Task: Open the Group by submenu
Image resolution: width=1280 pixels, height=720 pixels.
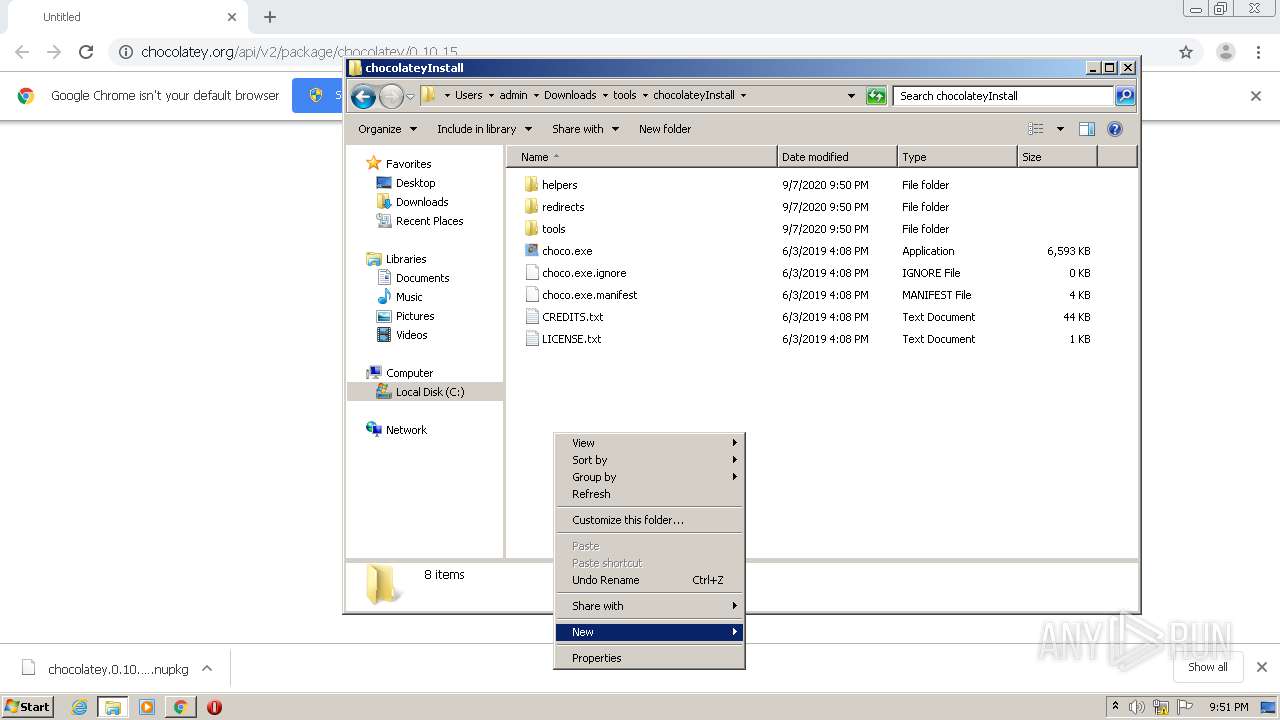Action: (649, 477)
